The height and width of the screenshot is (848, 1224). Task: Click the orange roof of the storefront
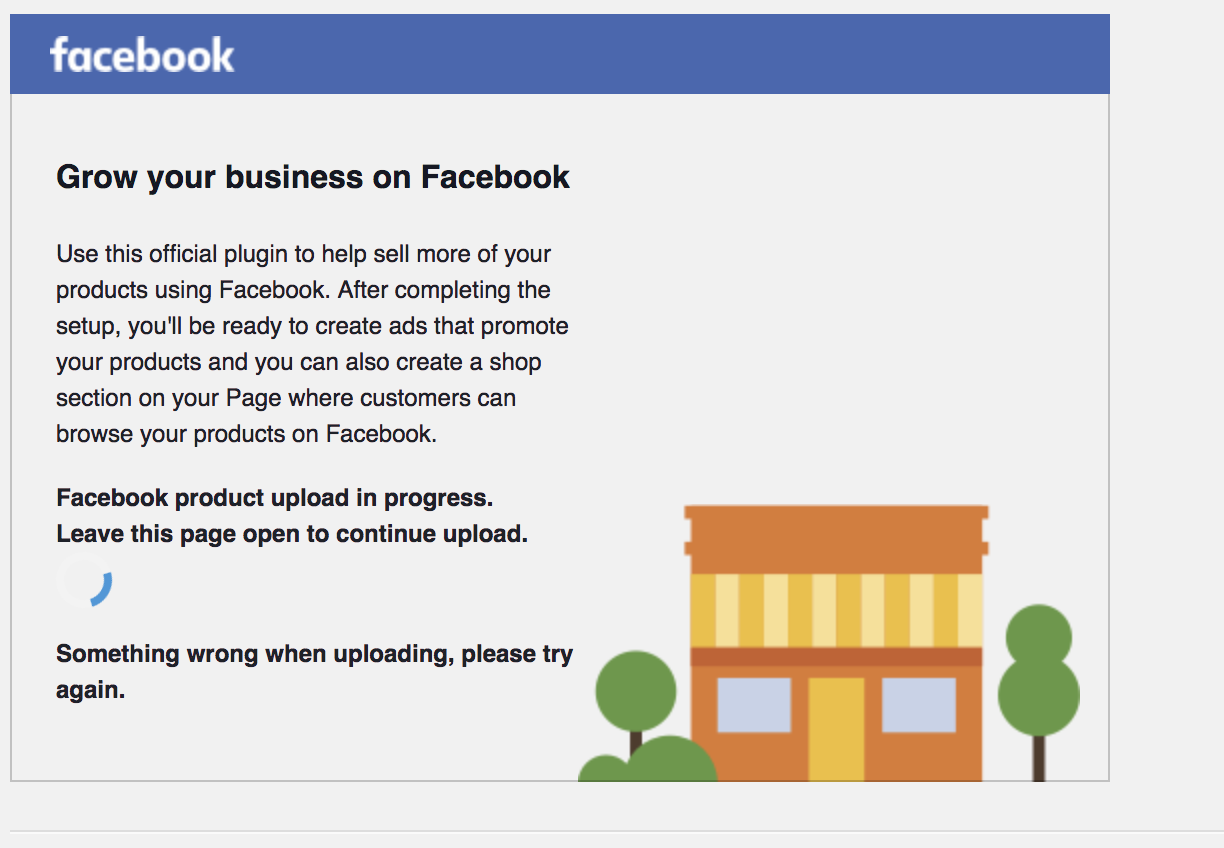(x=836, y=540)
